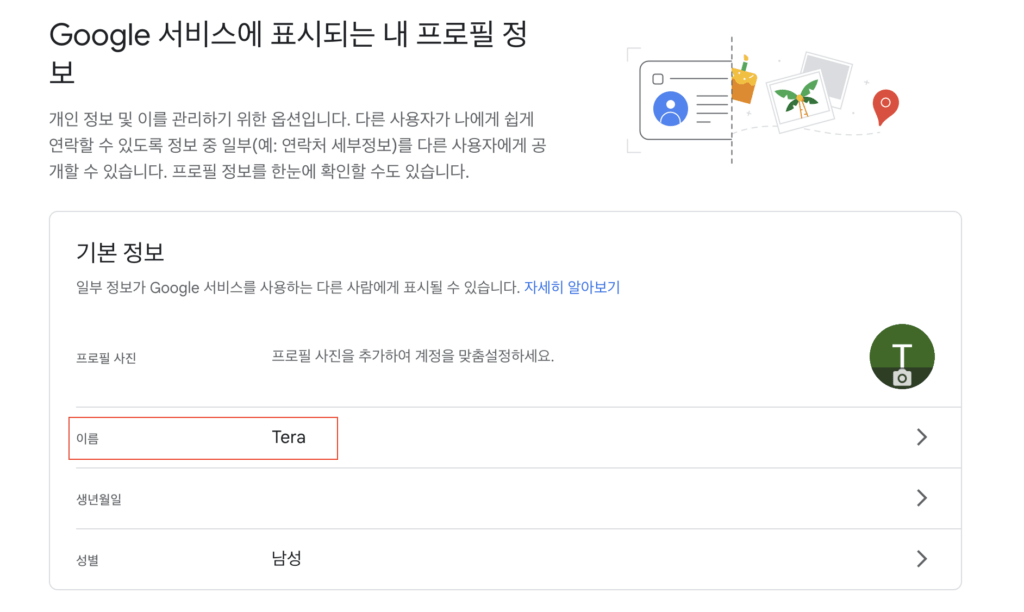This screenshot has width=1024, height=612.
Task: Select the 생년월일 row label
Action: coord(98,499)
